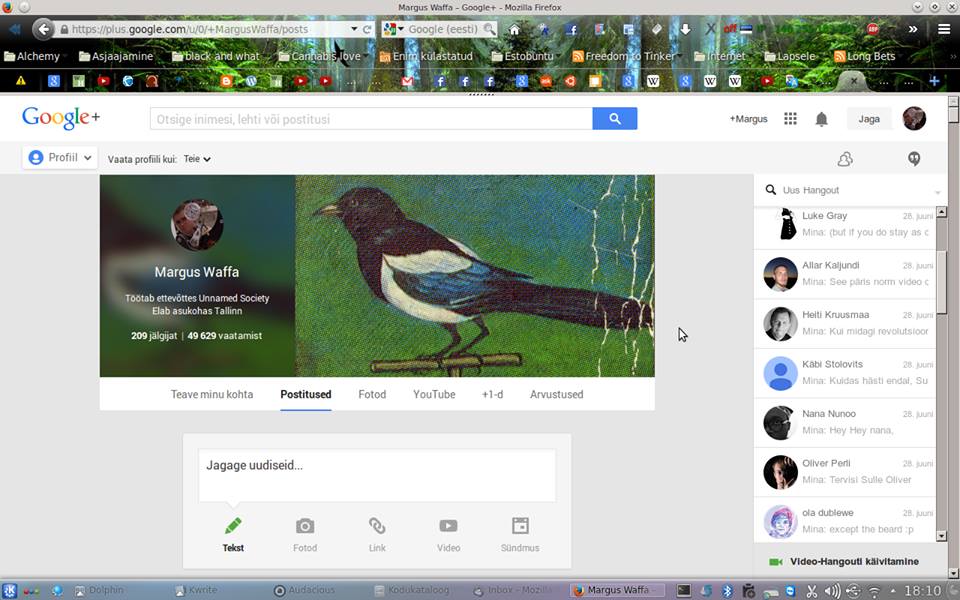
Task: Switch to the Blogger browser tab
Action: pos(227,81)
